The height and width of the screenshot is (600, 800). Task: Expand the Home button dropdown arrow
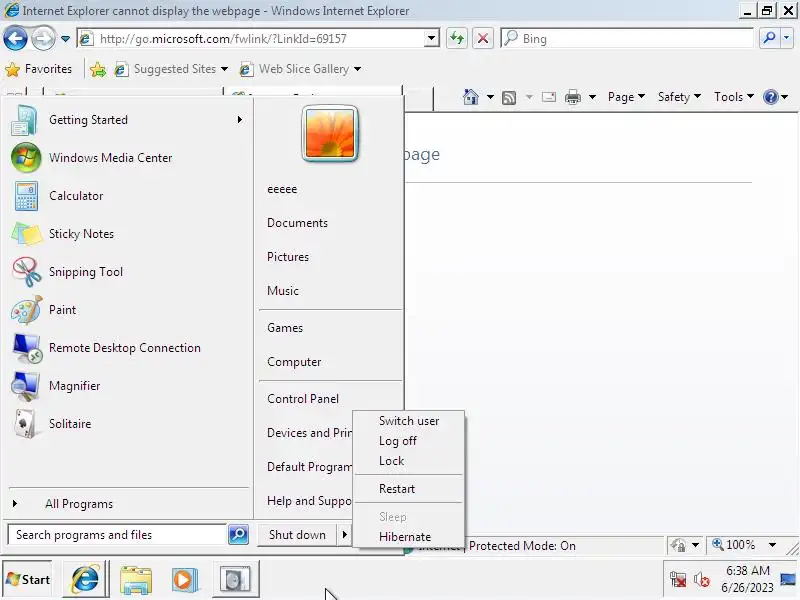coord(490,96)
